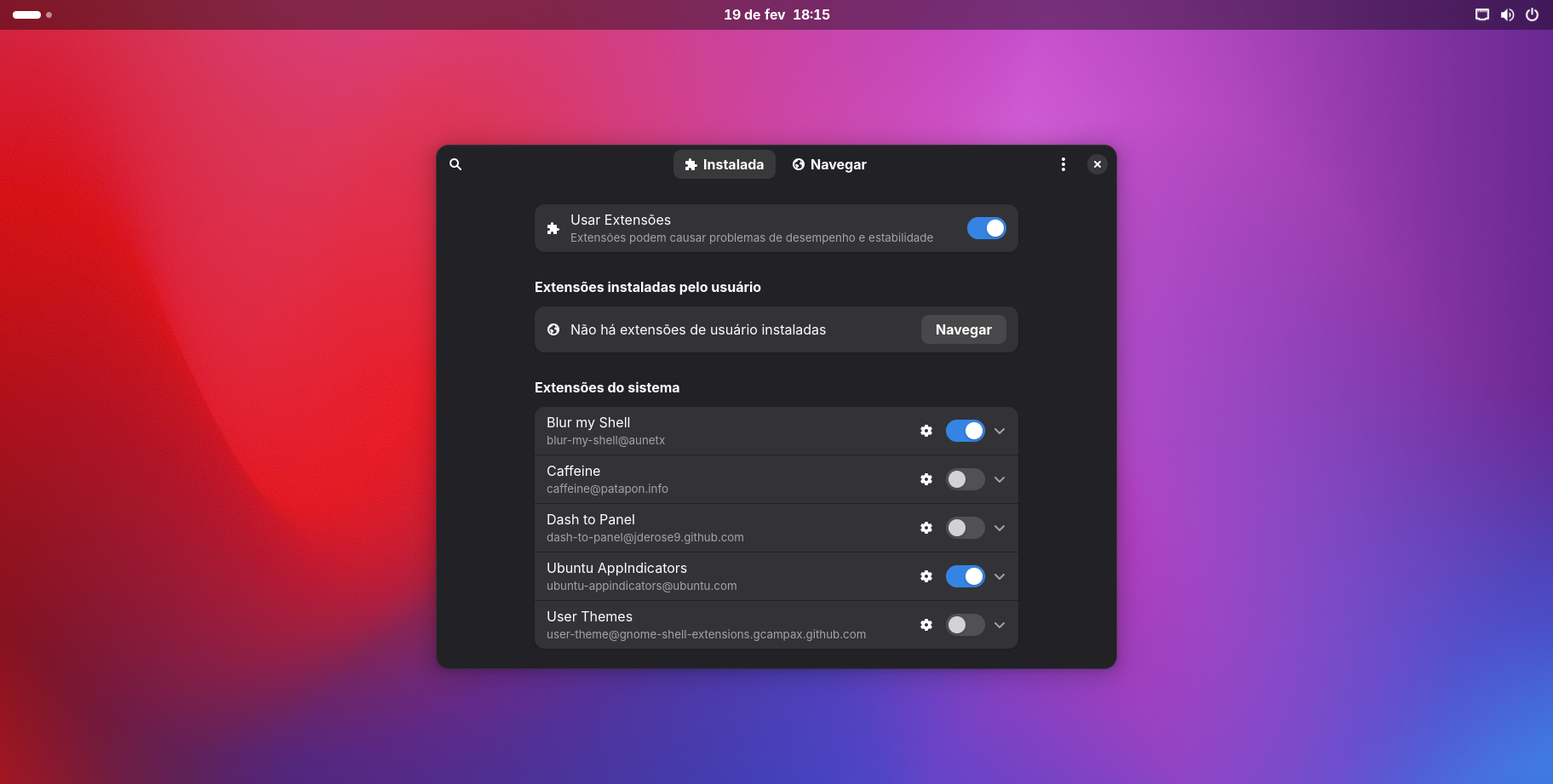The image size is (1553, 784).
Task: Open calendar from the top bar clock
Action: [776, 14]
